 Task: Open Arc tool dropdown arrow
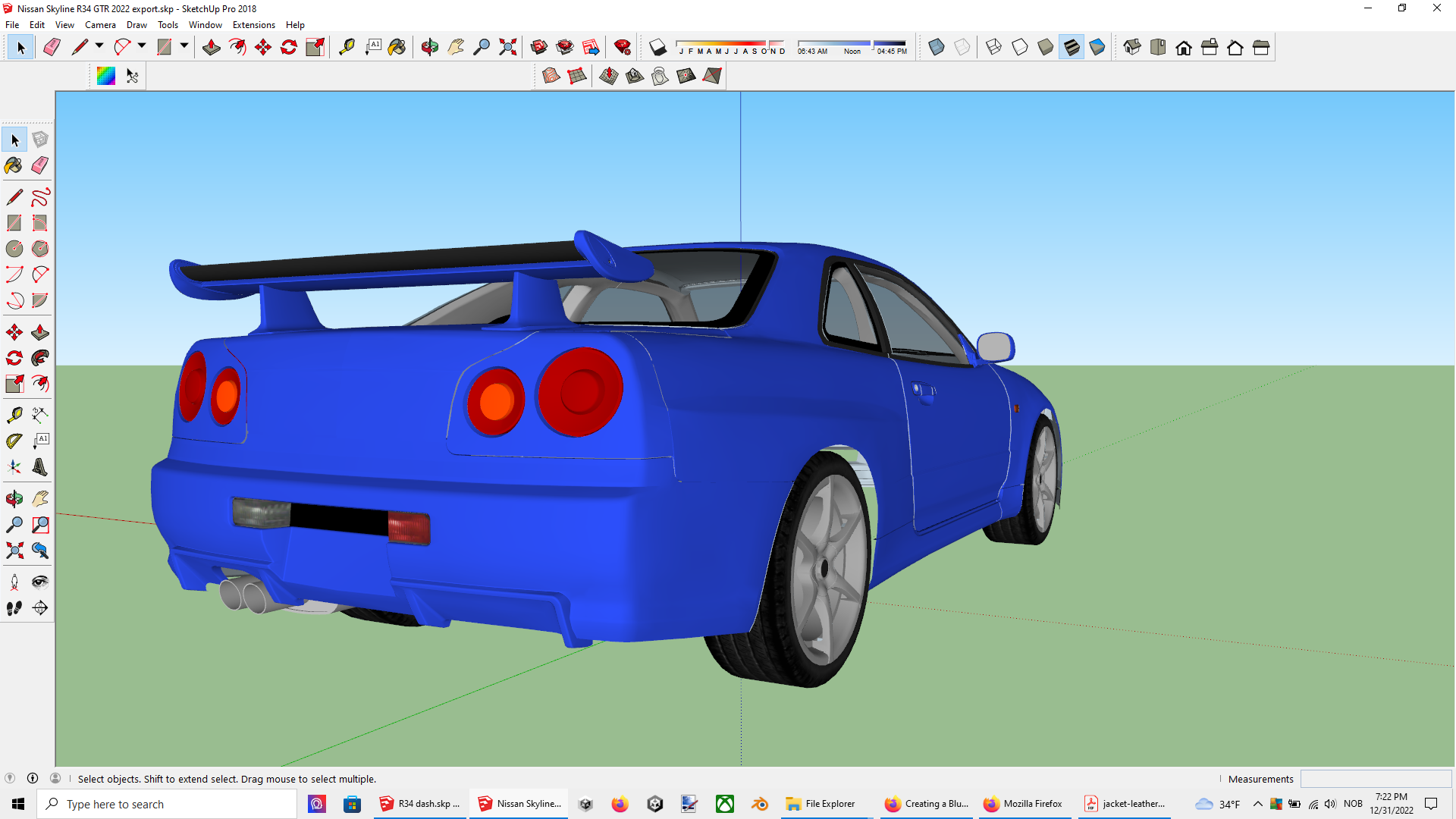pos(142,46)
